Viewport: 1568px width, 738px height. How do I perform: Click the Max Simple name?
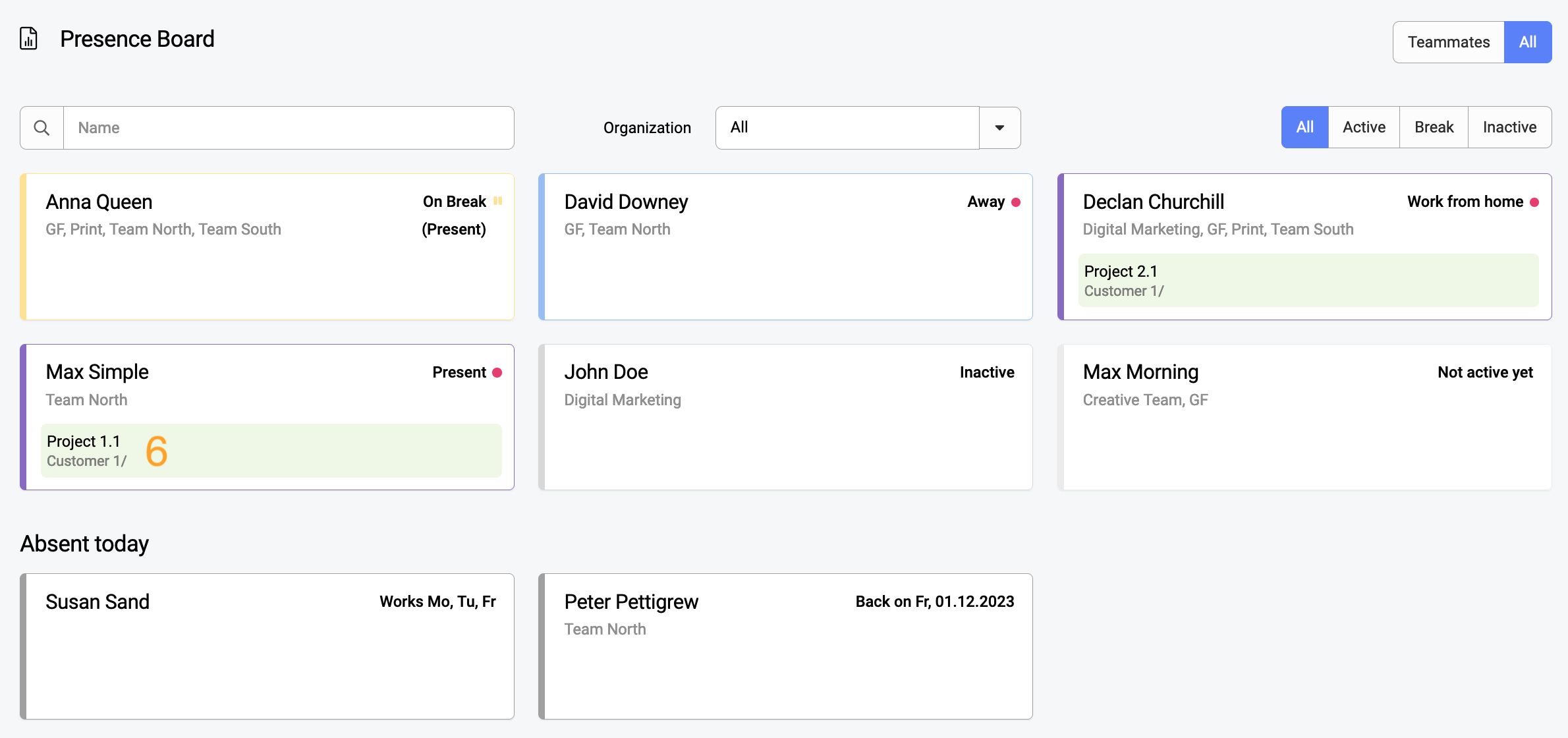(97, 372)
